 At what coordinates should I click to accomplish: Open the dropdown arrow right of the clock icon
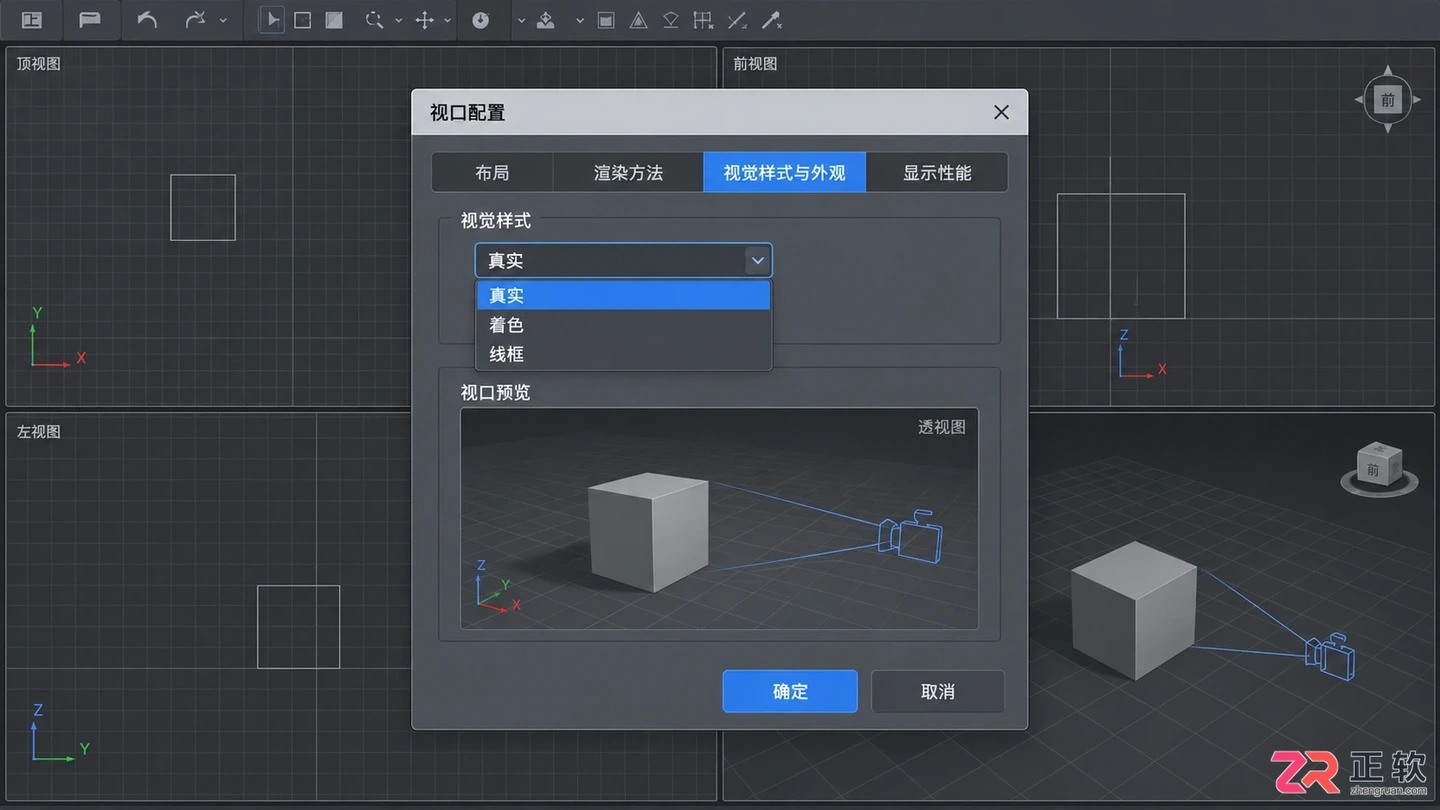click(x=521, y=20)
